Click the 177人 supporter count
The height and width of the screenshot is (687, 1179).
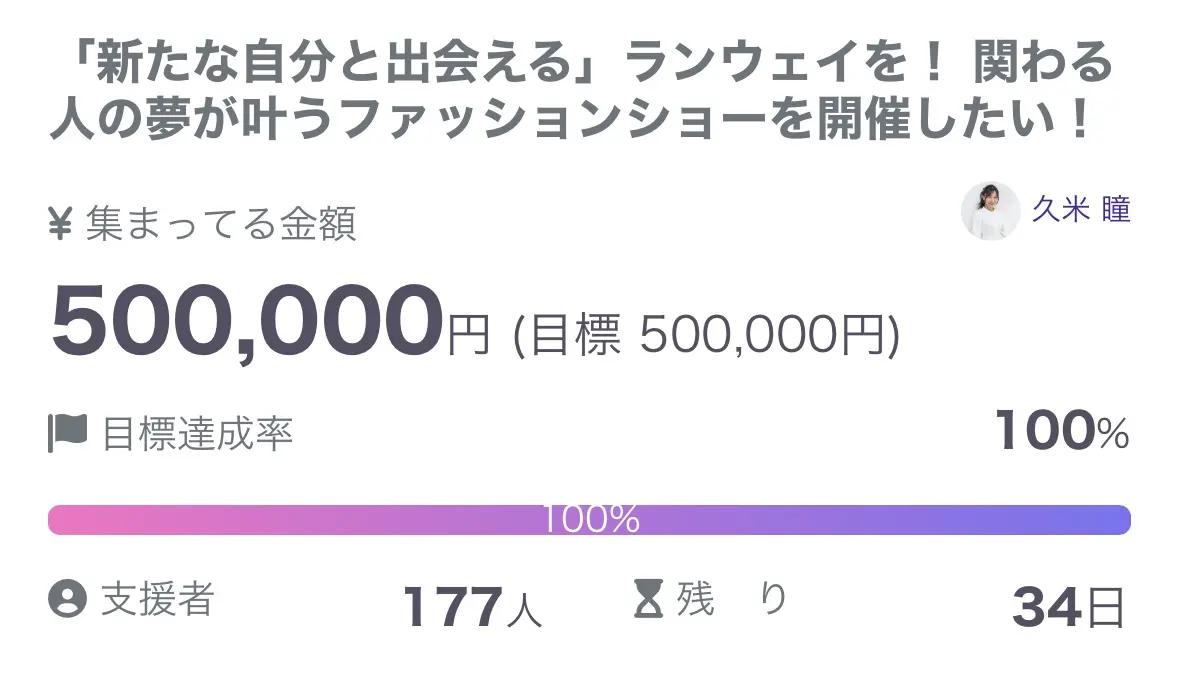(x=472, y=607)
